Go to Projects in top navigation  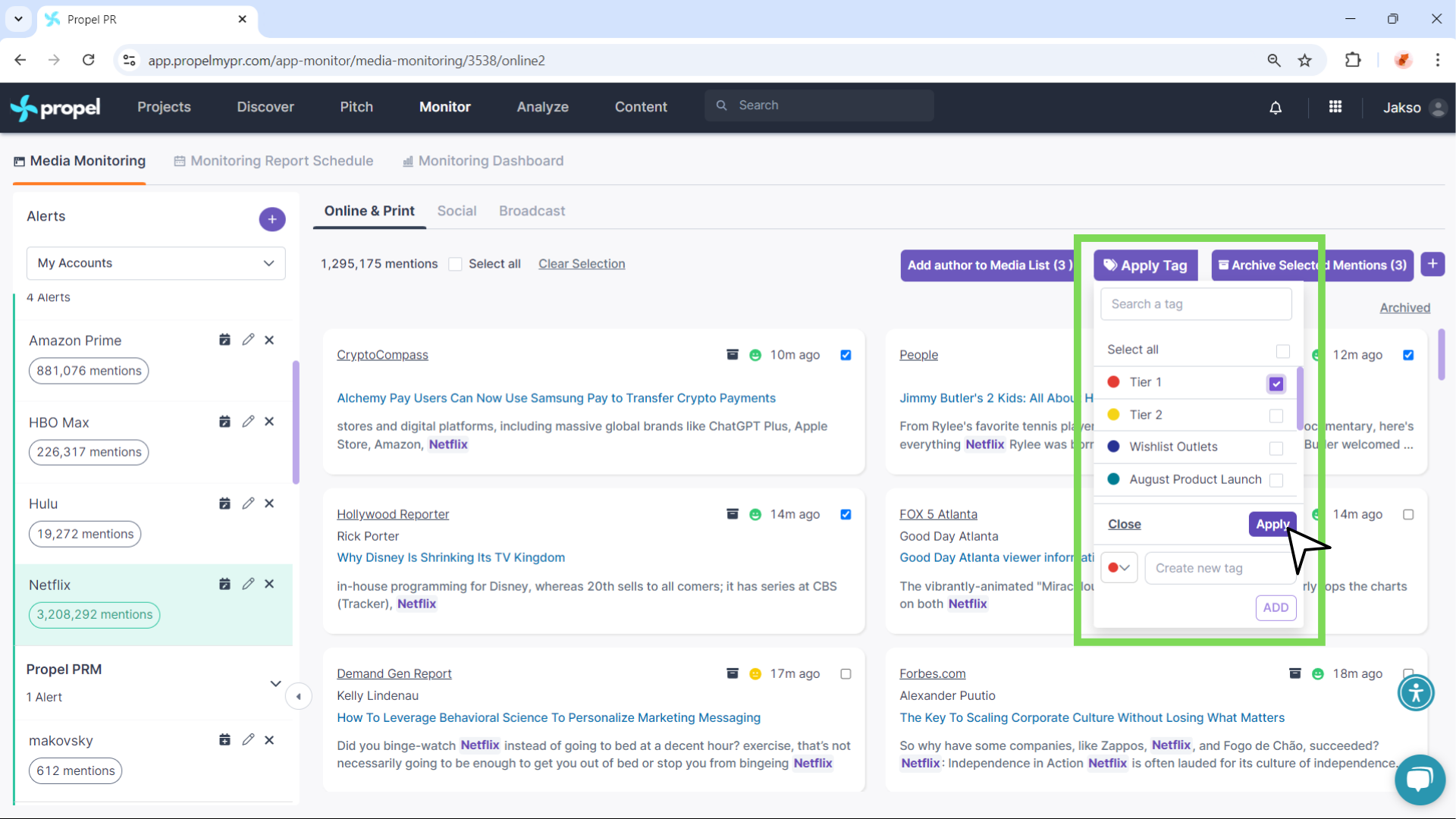(x=164, y=107)
